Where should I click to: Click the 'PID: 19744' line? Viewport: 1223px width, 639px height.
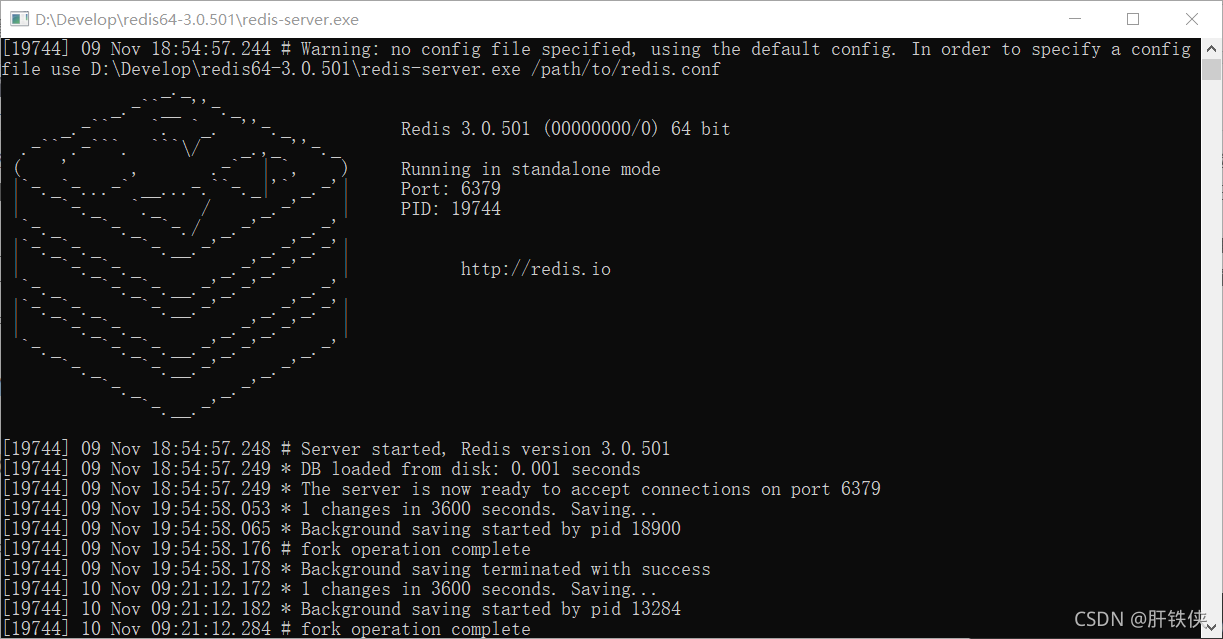tap(451, 209)
